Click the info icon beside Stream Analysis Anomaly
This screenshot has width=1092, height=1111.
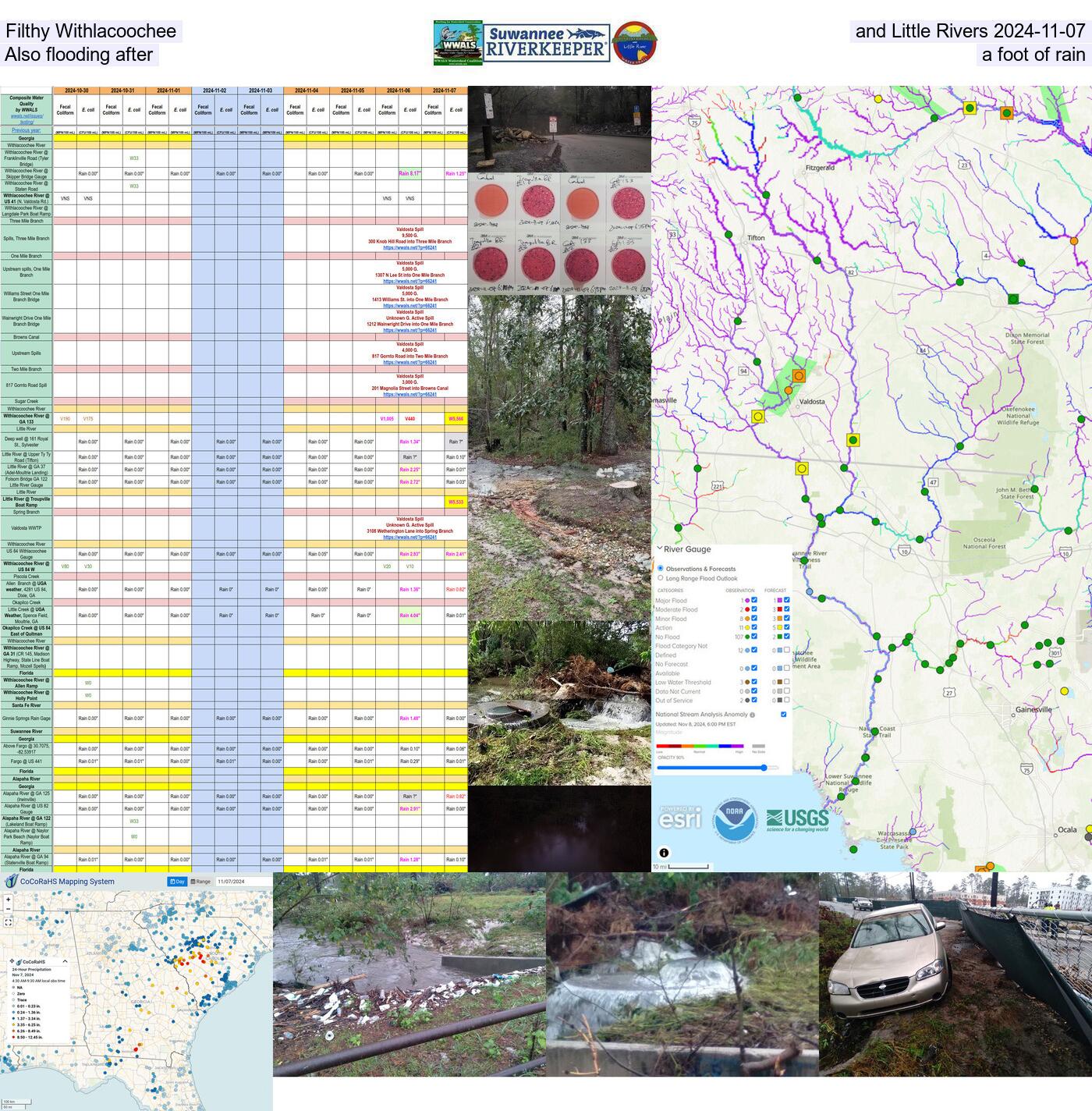coord(753,715)
